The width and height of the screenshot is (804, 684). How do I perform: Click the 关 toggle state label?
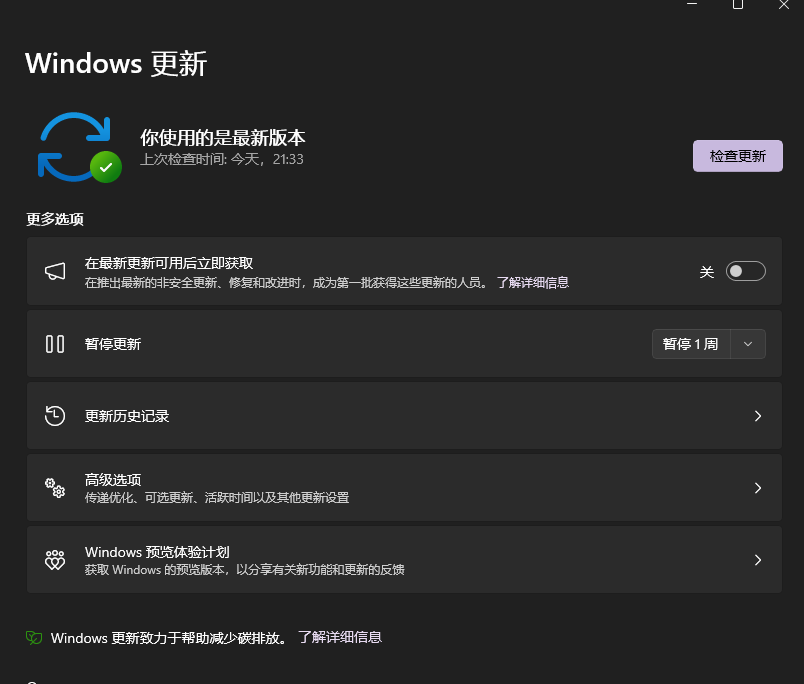[x=707, y=272]
